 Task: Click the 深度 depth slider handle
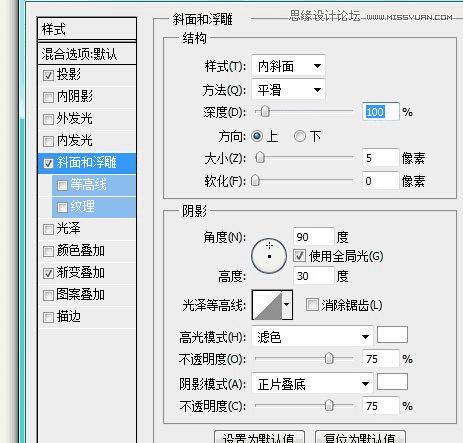click(265, 111)
